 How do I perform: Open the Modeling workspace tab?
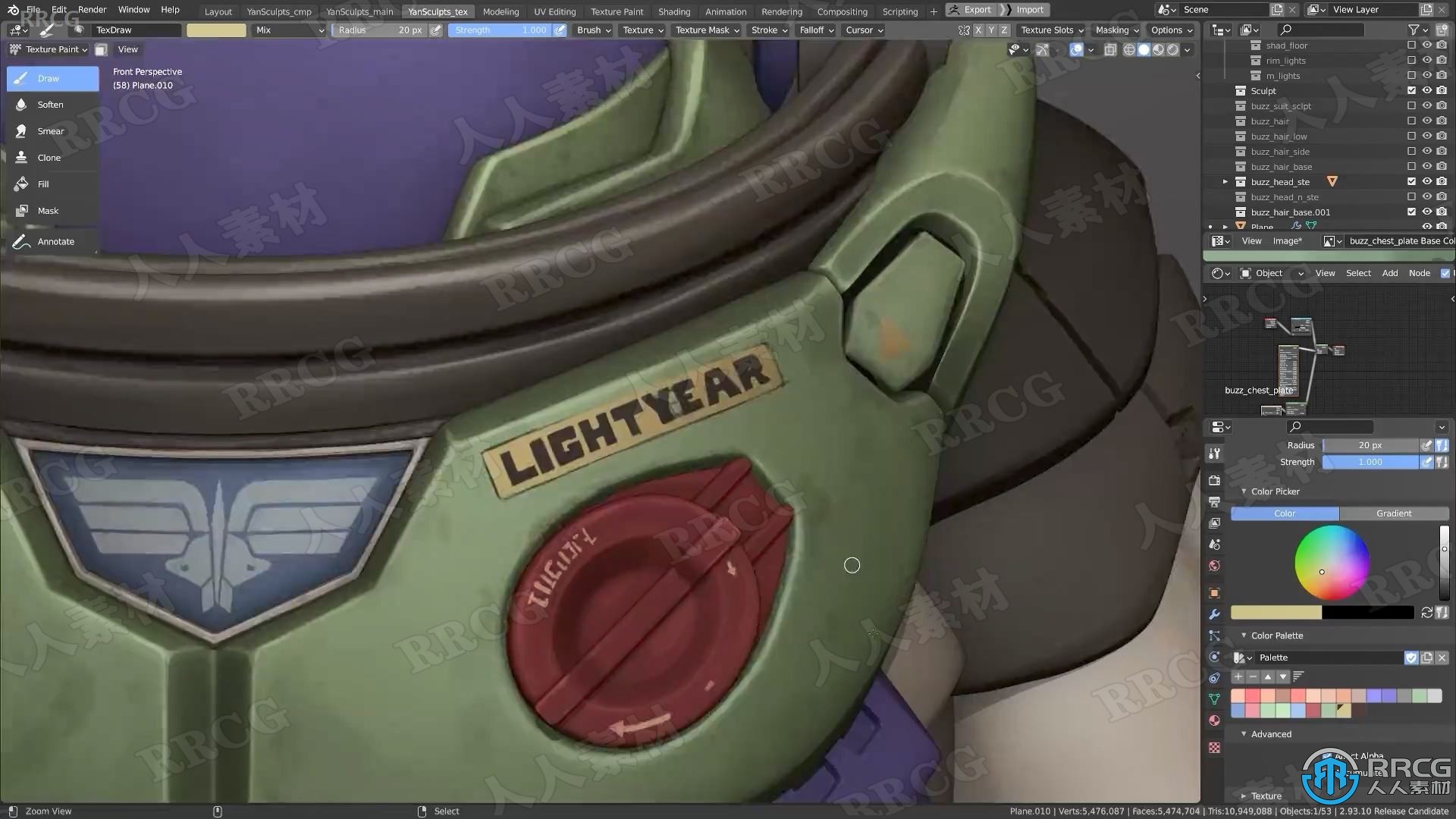[x=500, y=10]
